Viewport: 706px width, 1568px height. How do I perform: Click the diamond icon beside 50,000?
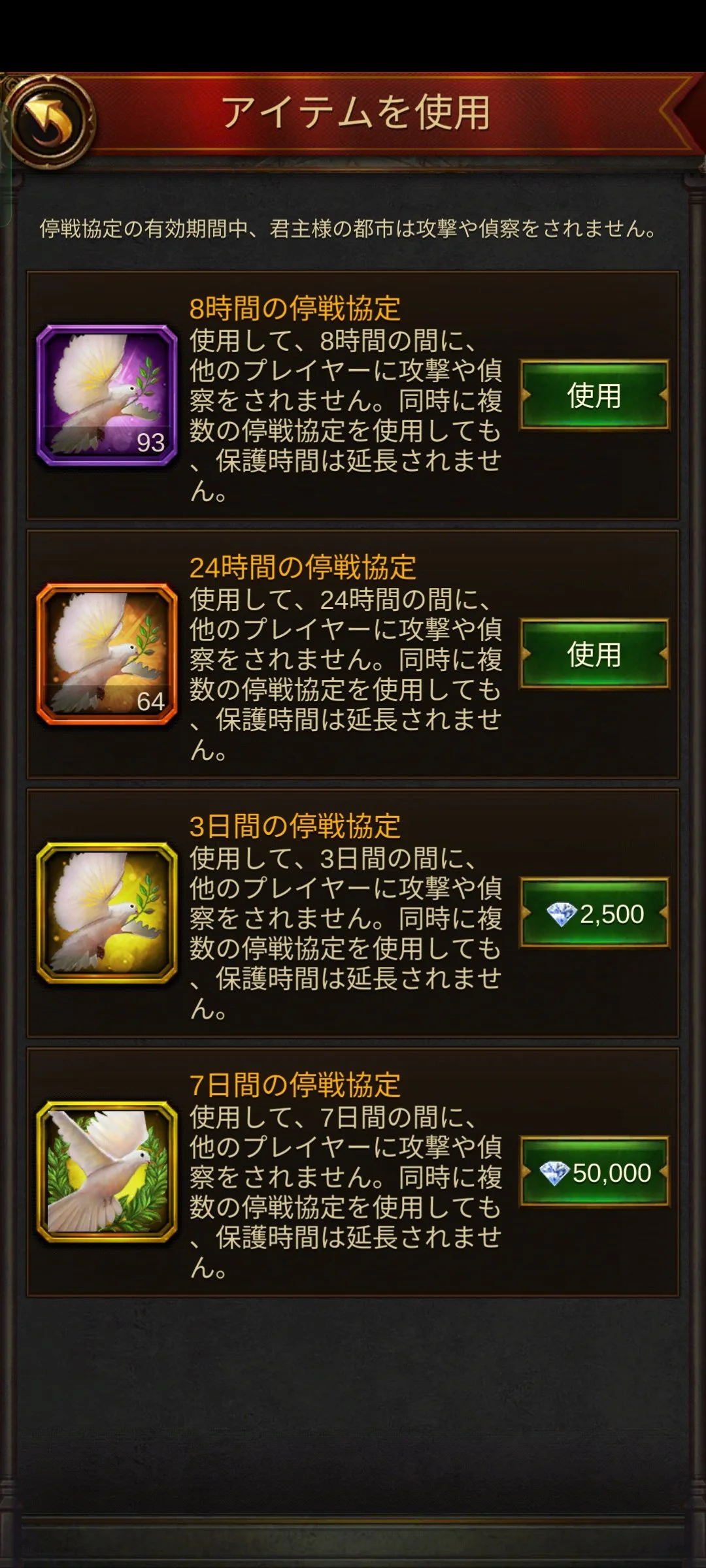click(554, 1173)
